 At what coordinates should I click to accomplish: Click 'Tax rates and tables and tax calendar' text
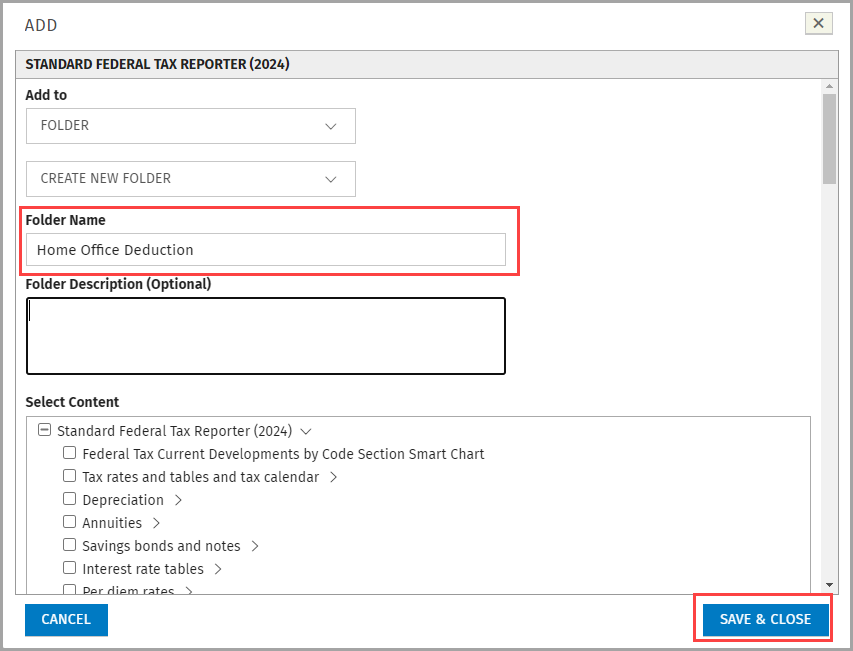pyautogui.click(x=201, y=477)
